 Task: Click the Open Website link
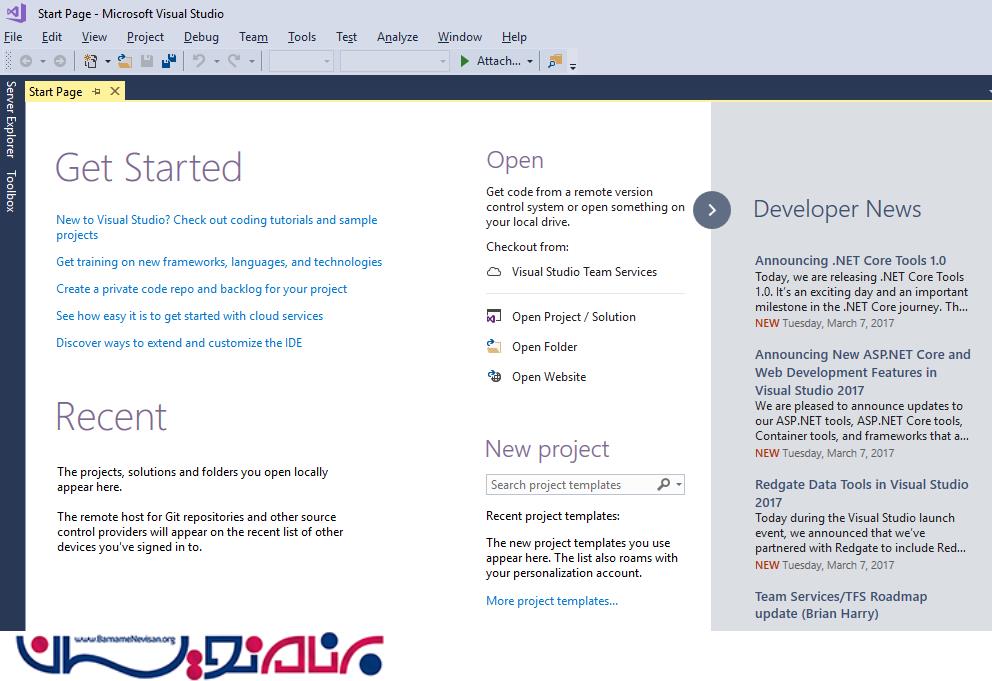pos(549,377)
